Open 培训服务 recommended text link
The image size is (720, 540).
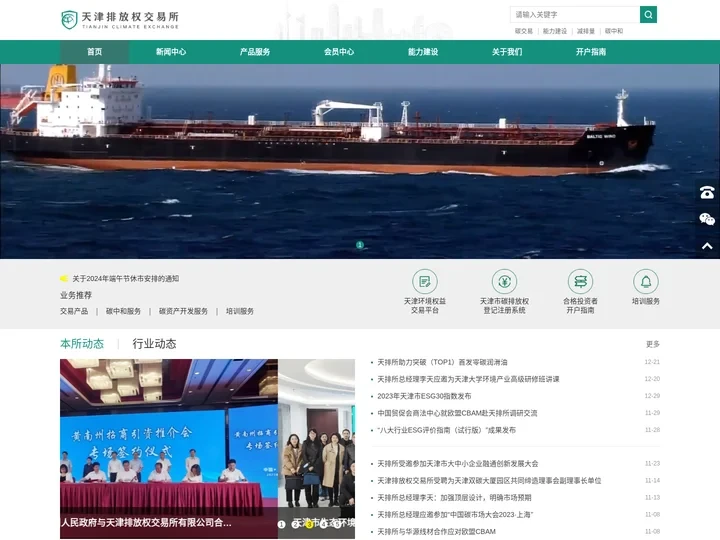point(240,311)
